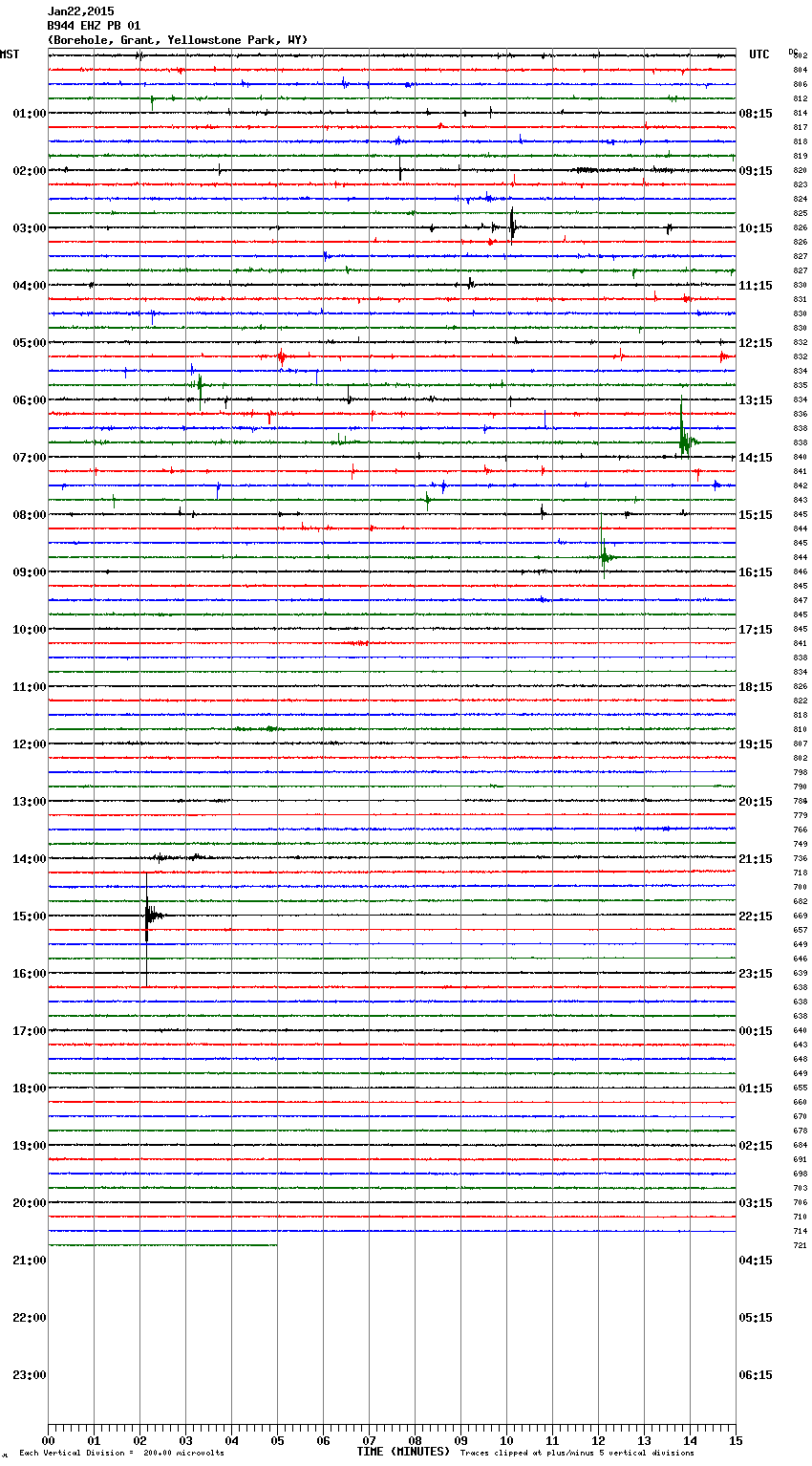Select the 21:00 MST time label

pyautogui.click(x=29, y=1261)
